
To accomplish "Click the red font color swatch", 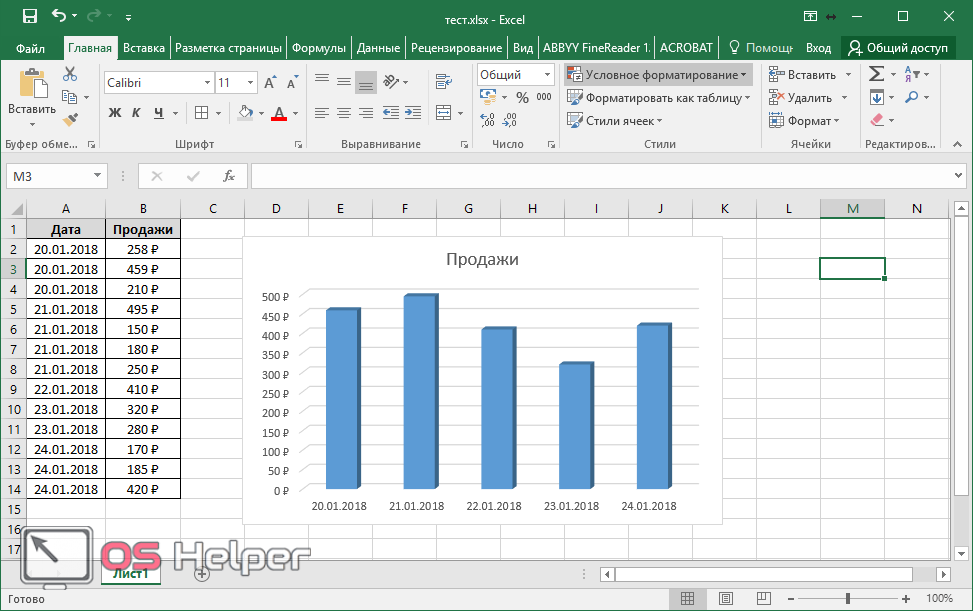I will click(x=278, y=113).
